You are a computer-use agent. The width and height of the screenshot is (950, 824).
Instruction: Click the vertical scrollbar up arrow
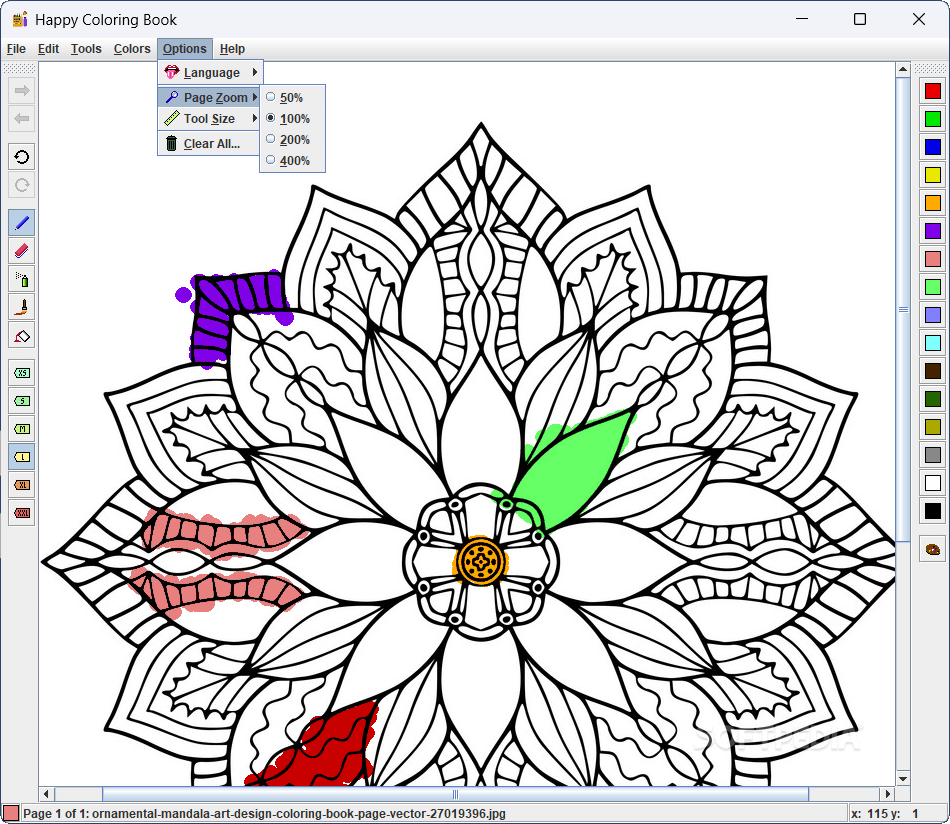point(903,69)
